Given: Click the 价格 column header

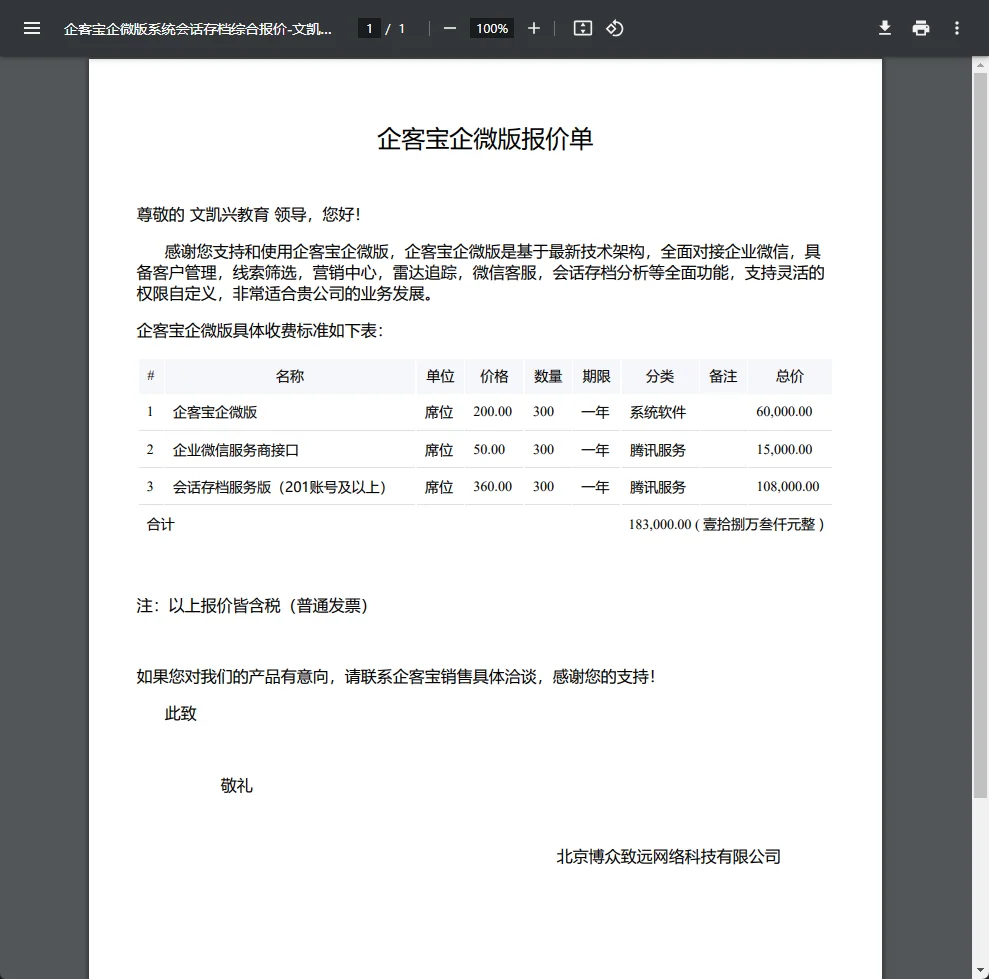Looking at the screenshot, I should click(494, 377).
